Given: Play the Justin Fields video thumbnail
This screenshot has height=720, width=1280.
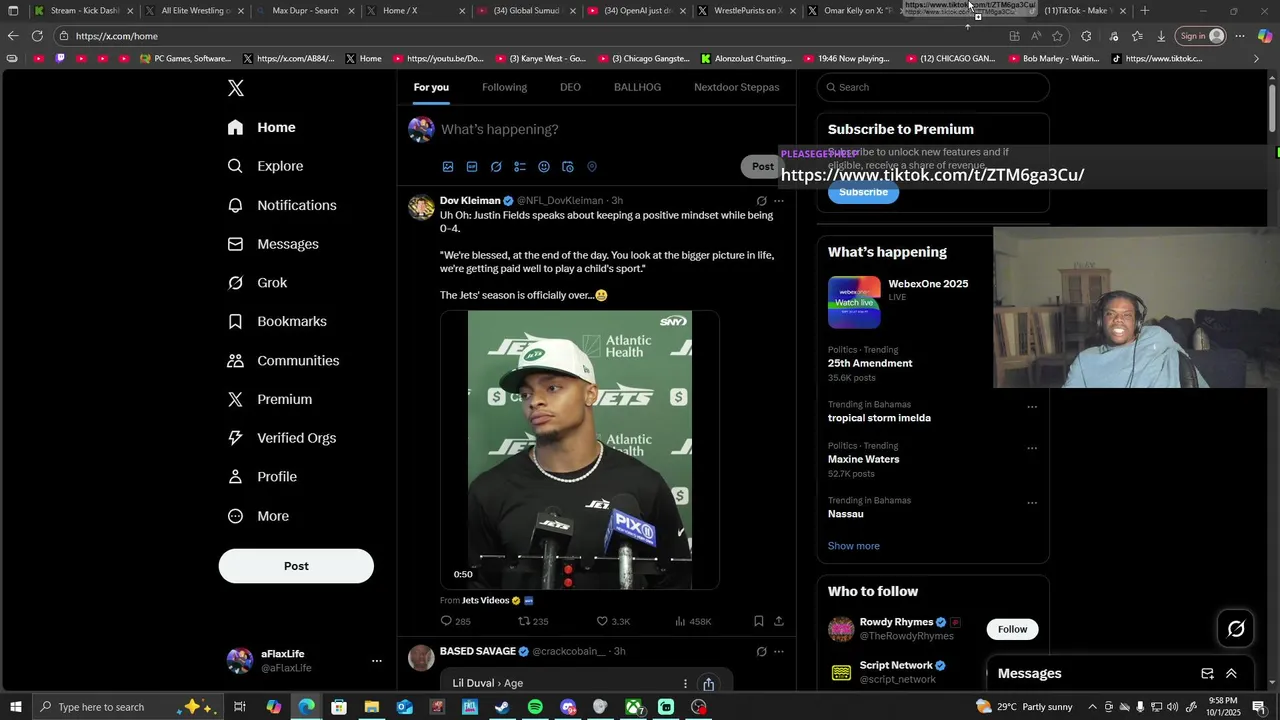Looking at the screenshot, I should coord(580,450).
